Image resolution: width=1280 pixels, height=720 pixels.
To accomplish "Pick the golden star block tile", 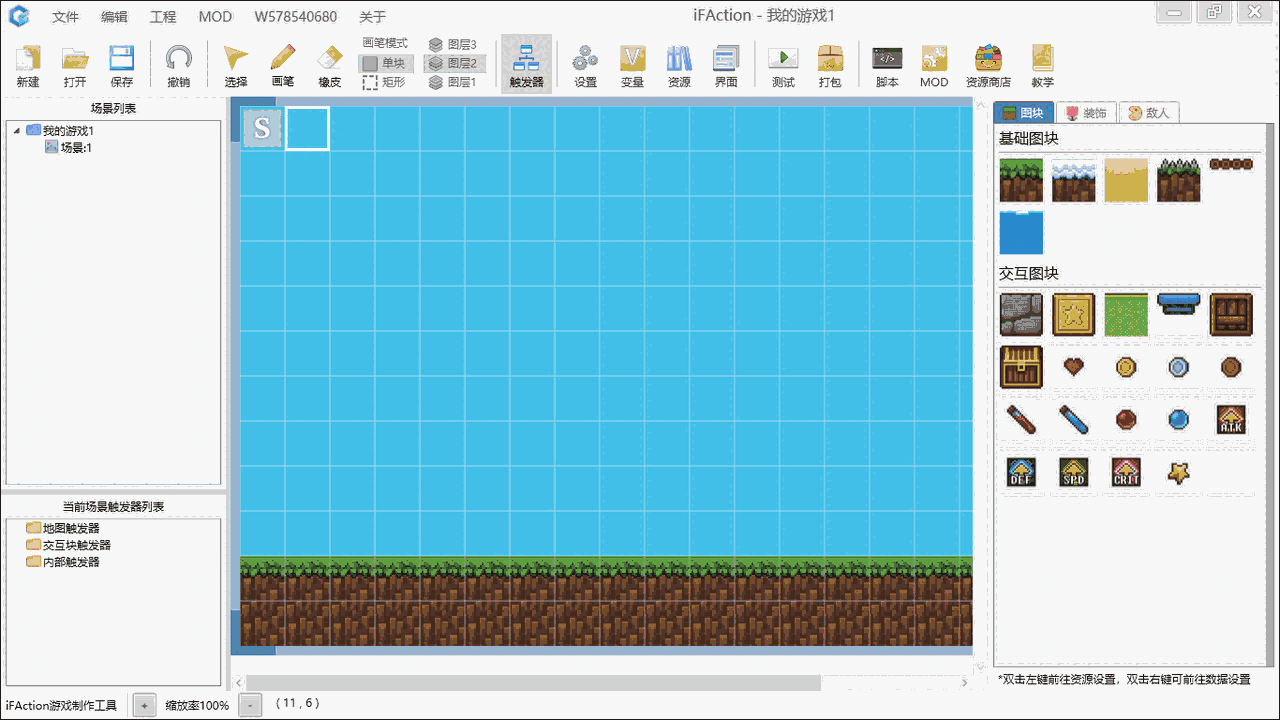I will (x=1073, y=314).
